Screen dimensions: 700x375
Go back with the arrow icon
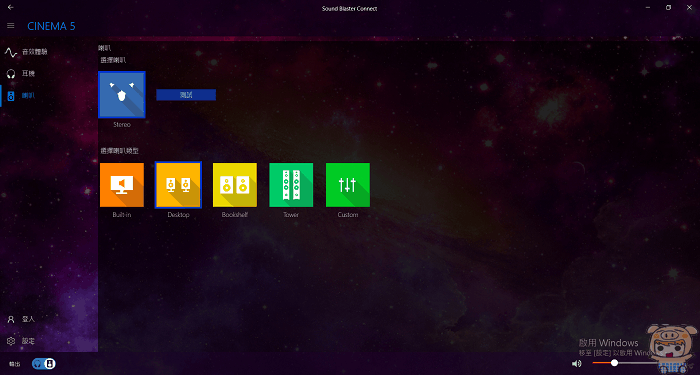(11, 8)
